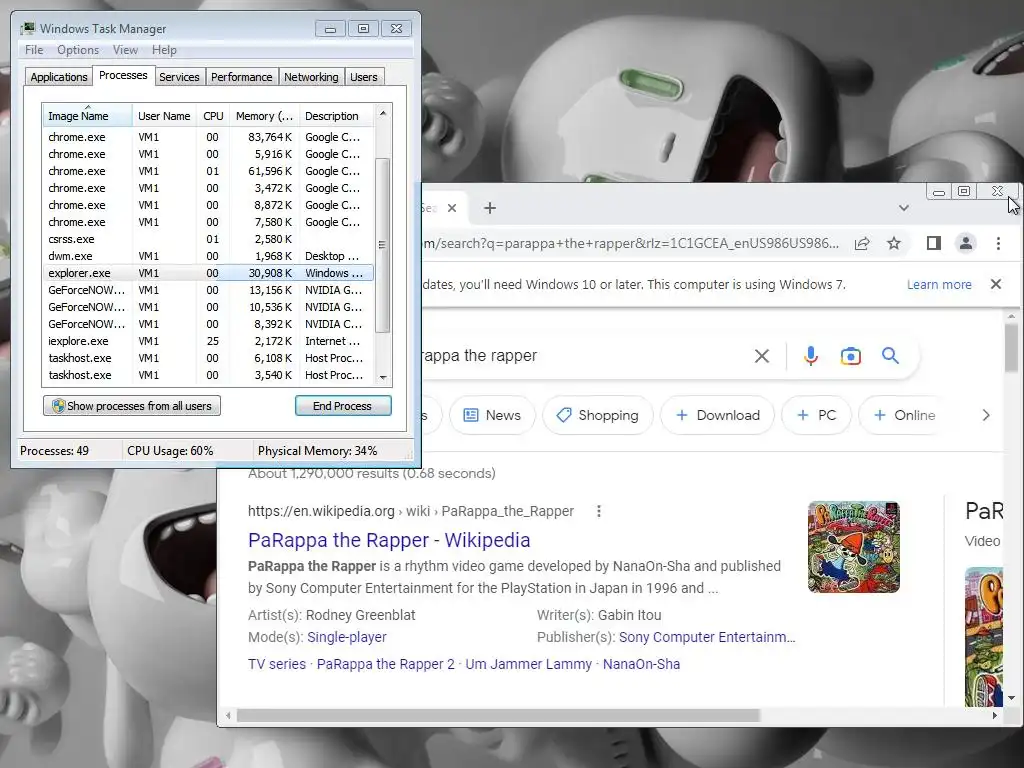This screenshot has height=768, width=1024.
Task: Open the NanaOn-Sha sublink
Action: [641, 664]
